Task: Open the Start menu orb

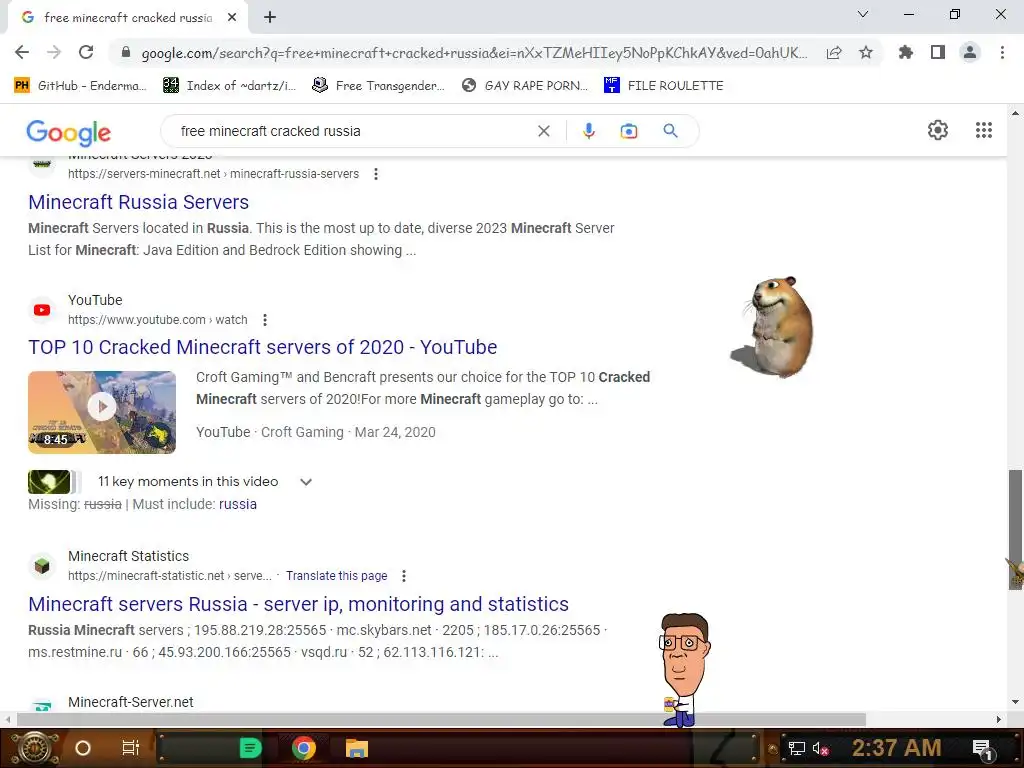Action: point(35,748)
